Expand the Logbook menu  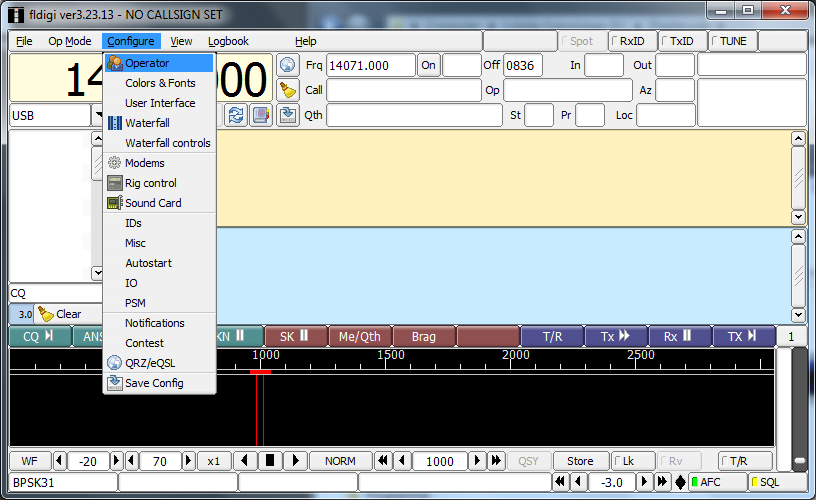click(228, 41)
